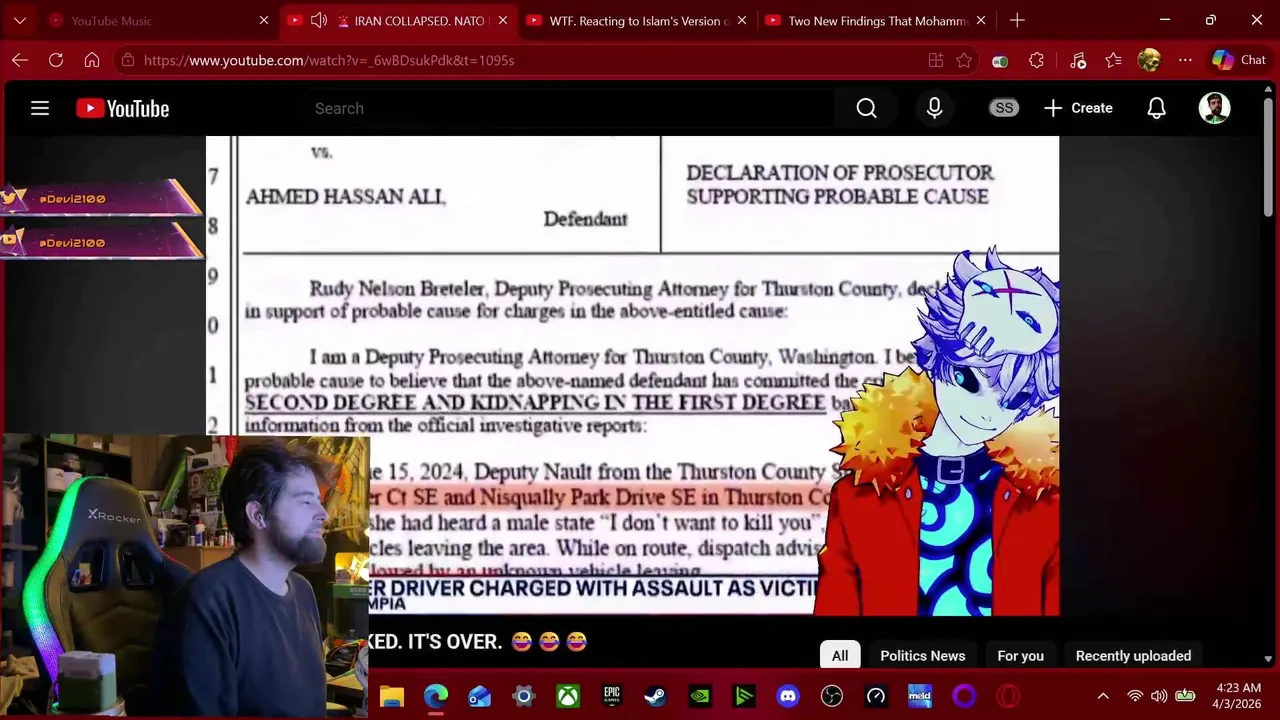Go to the YouTube home logo
Screen dimensions: 1280x720
coord(123,108)
